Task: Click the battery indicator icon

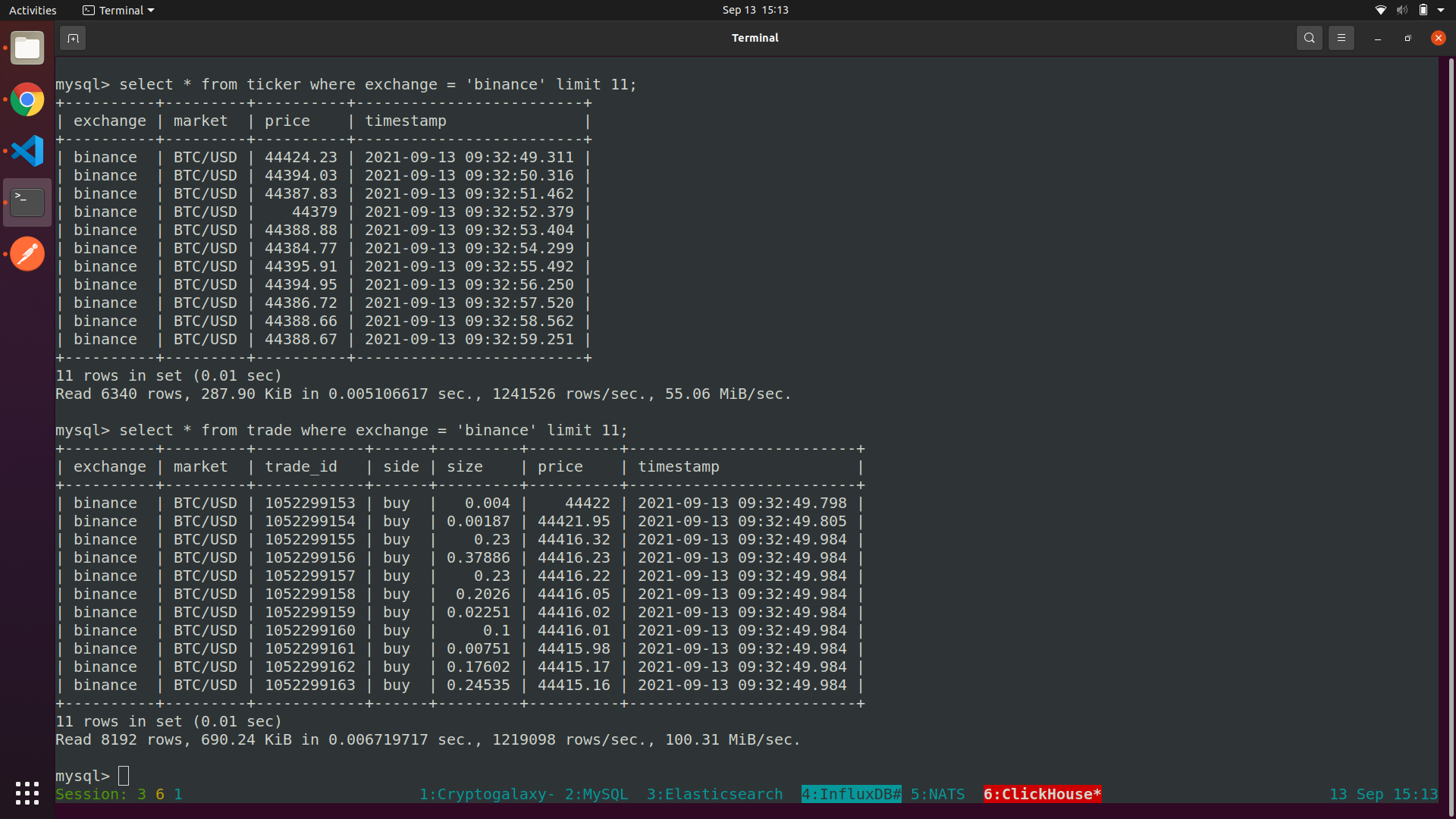Action: (1423, 10)
